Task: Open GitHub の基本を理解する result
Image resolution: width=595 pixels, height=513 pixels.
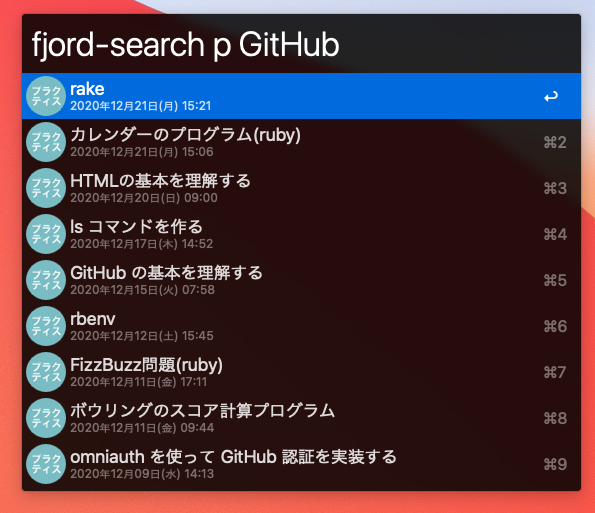Action: 301,280
